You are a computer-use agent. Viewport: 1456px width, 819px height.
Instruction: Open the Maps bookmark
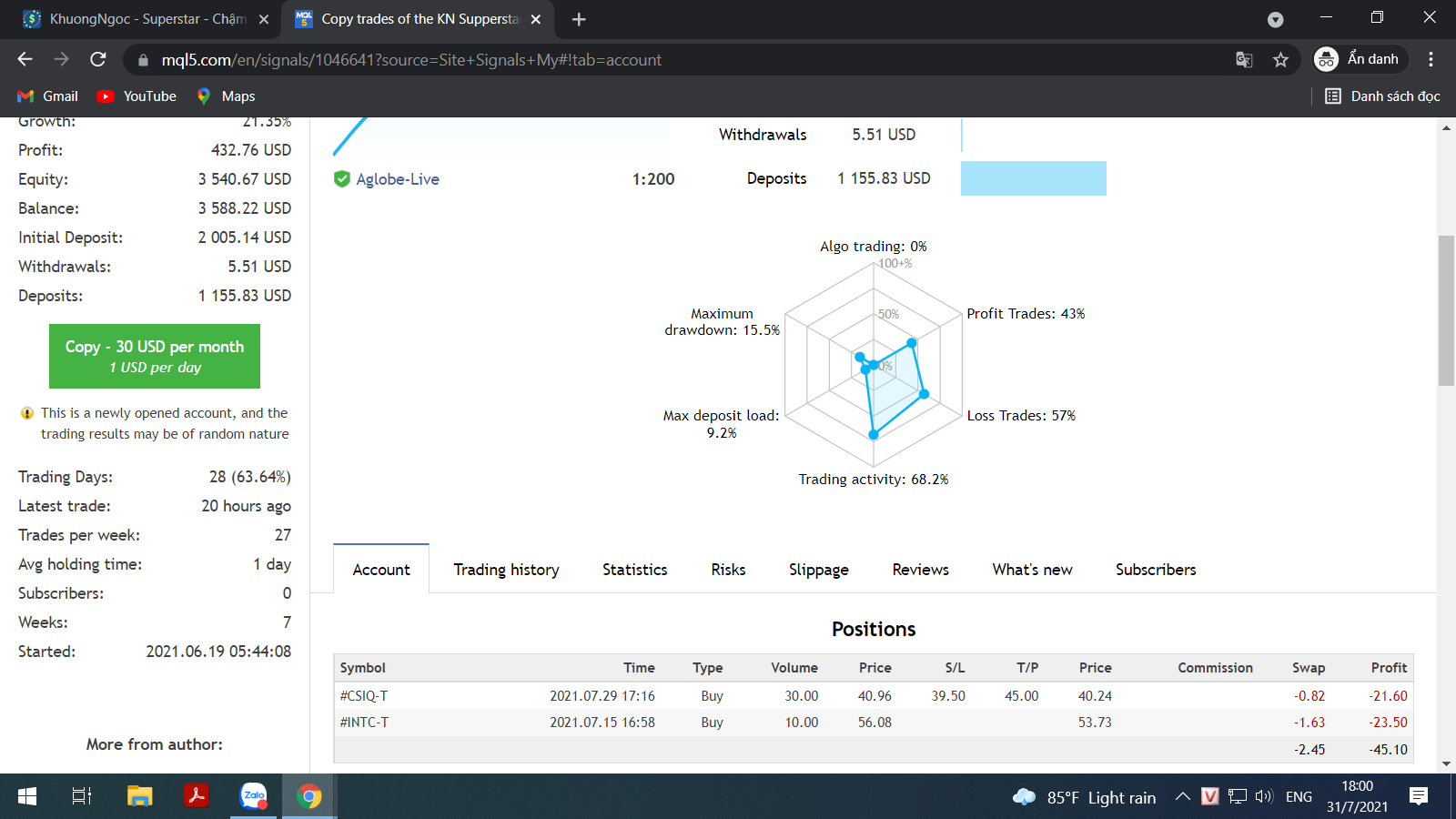226,96
